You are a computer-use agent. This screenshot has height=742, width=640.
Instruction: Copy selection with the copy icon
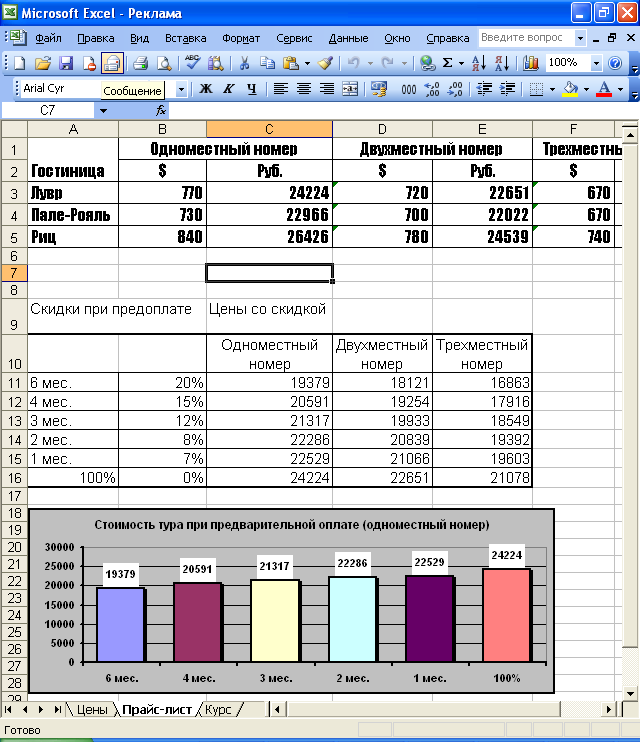pyautogui.click(x=267, y=63)
